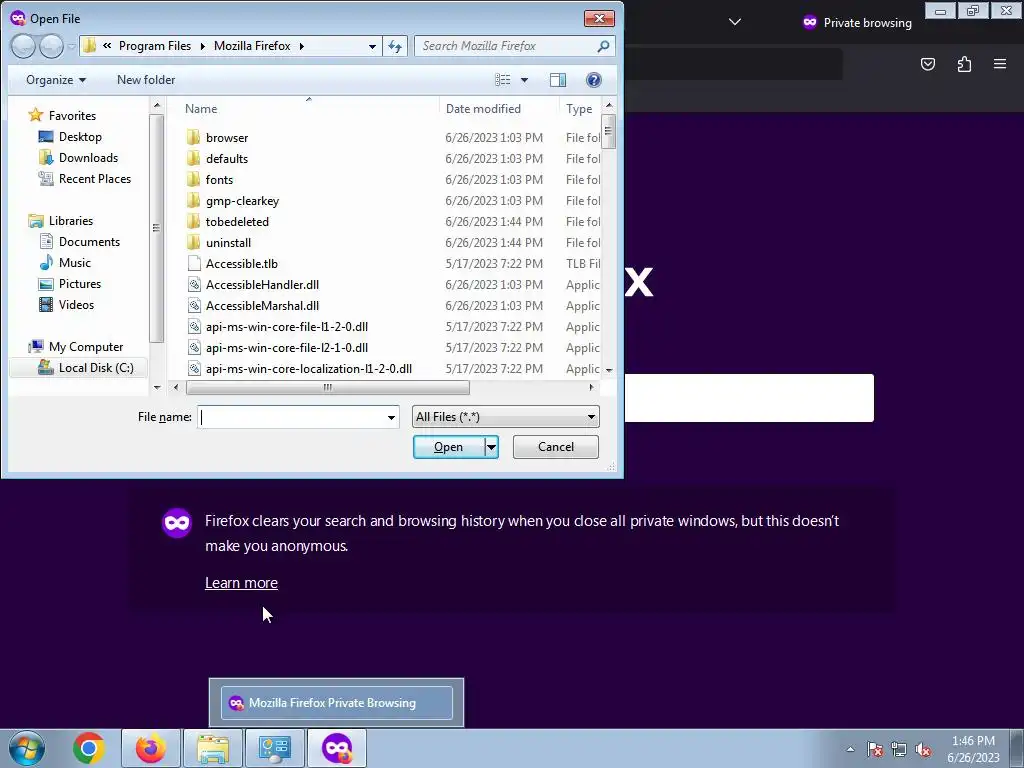Open Music library
The height and width of the screenshot is (768, 1024).
(74, 263)
